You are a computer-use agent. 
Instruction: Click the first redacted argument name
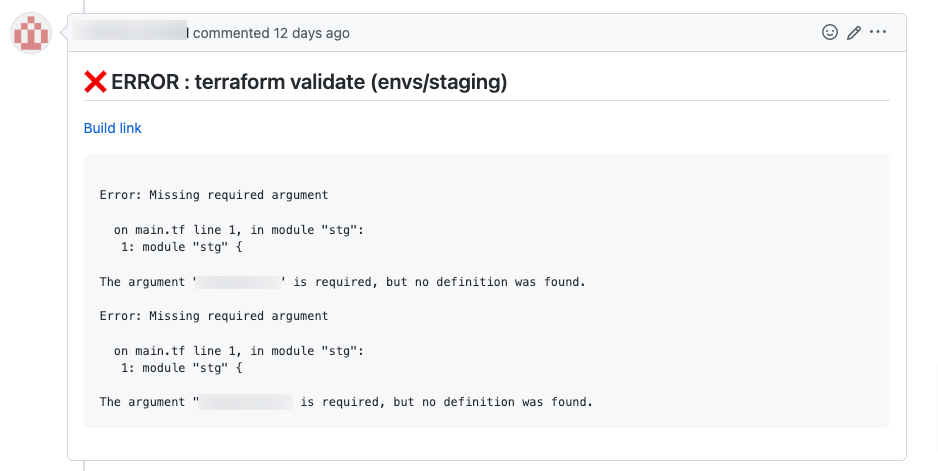[239, 282]
